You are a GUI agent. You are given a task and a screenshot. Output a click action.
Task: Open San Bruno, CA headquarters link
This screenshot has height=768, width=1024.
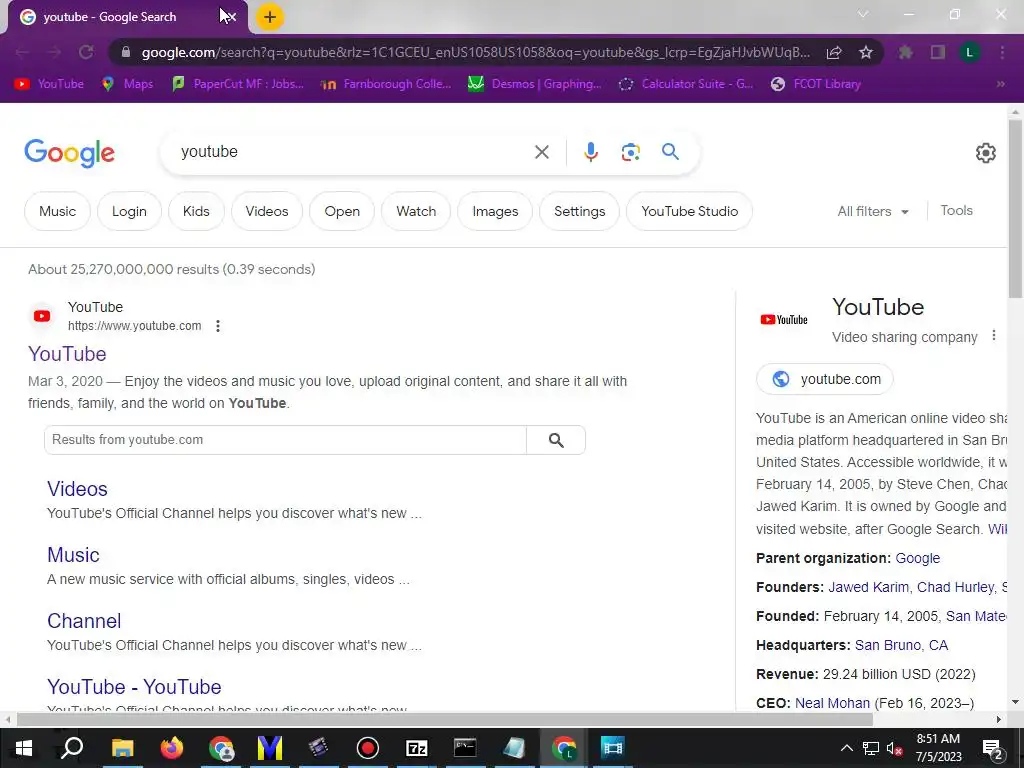(x=901, y=645)
